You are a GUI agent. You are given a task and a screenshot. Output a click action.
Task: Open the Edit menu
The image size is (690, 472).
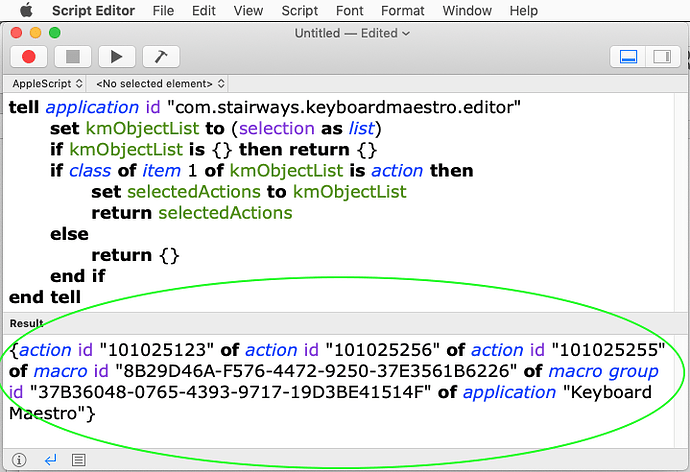204,11
